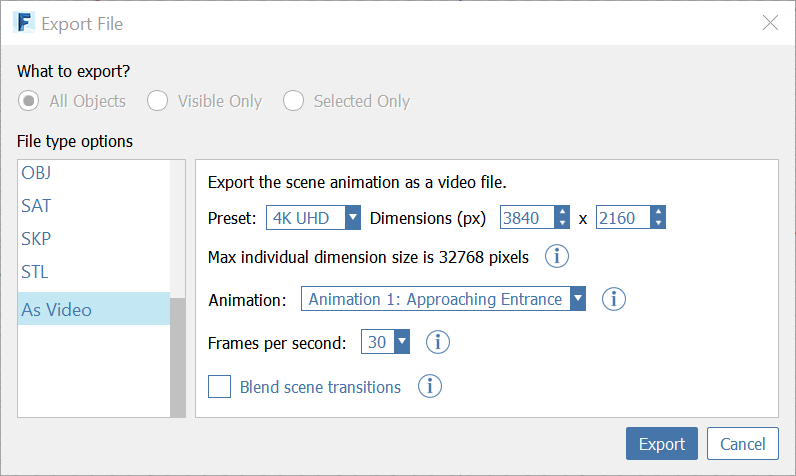Image resolution: width=796 pixels, height=476 pixels.
Task: Select As Video file type option
Action: click(x=57, y=309)
